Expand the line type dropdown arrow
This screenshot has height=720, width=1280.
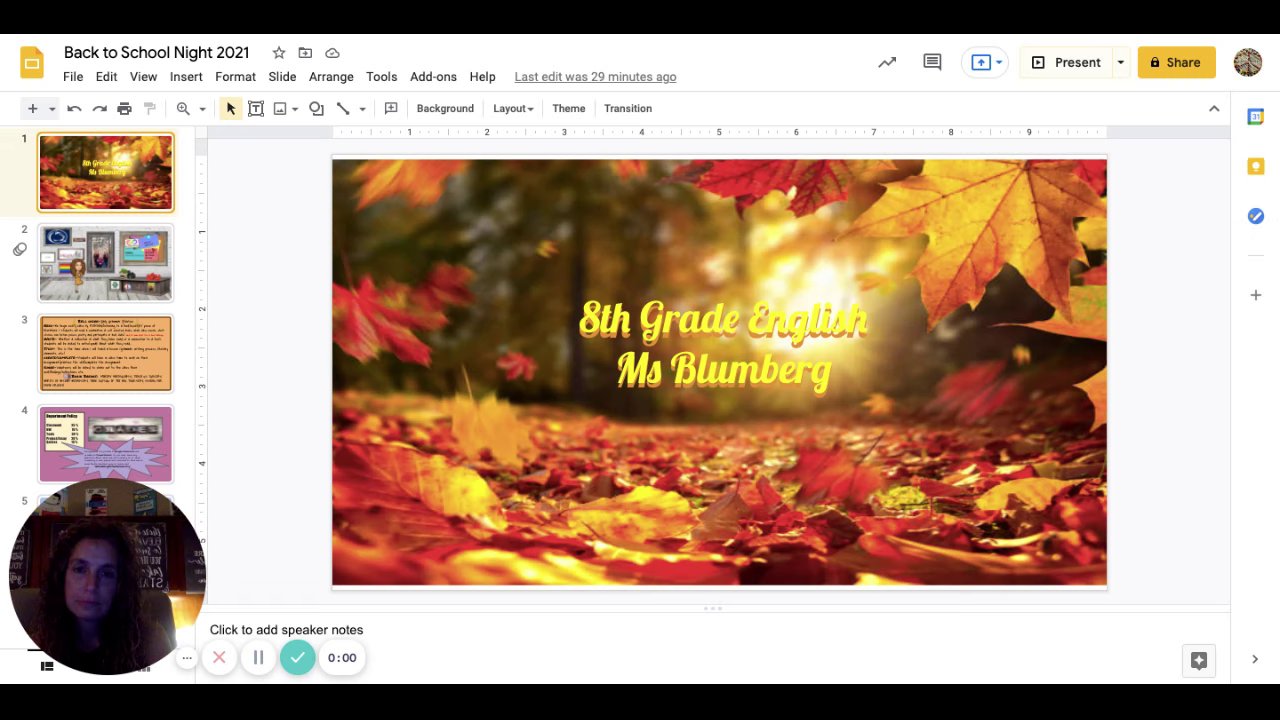(x=362, y=109)
